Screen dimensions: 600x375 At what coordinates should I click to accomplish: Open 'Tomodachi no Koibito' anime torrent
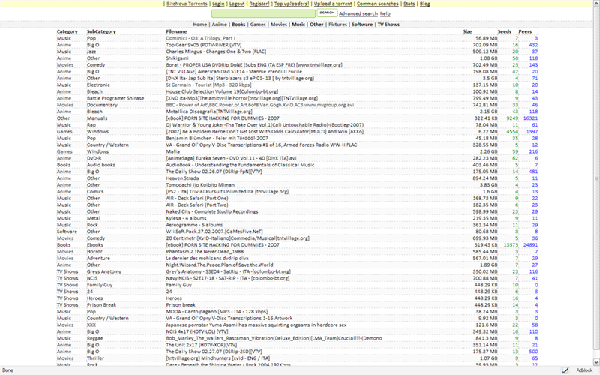coord(200,185)
